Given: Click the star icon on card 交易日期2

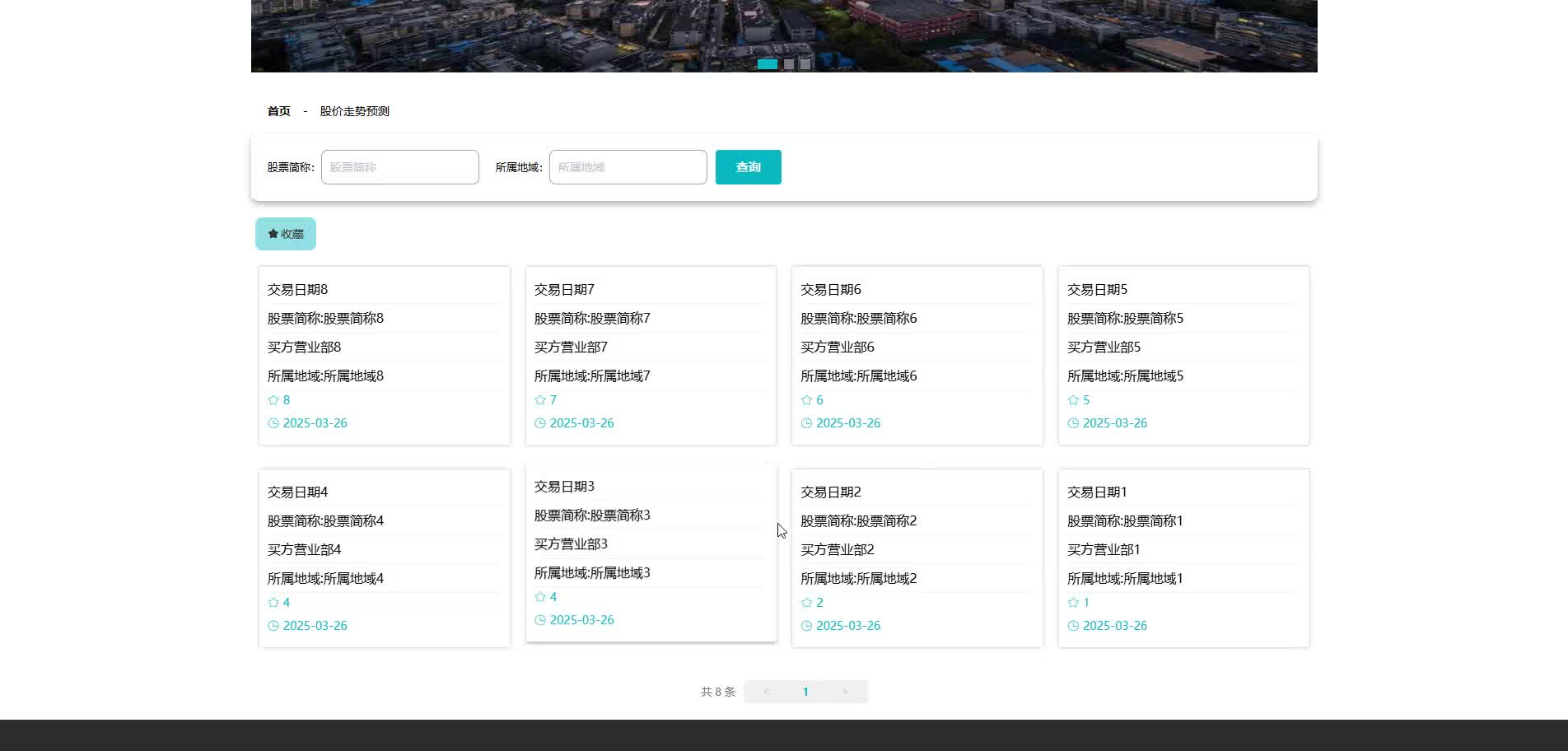Looking at the screenshot, I should pyautogui.click(x=807, y=603).
